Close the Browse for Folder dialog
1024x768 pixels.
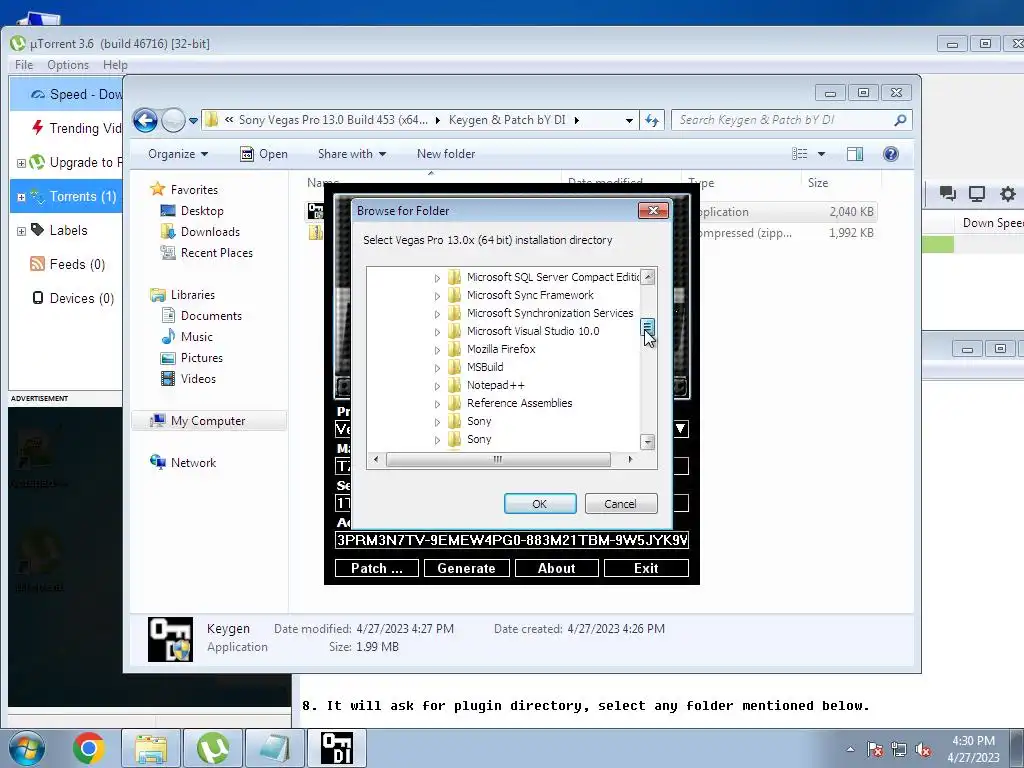coord(653,210)
